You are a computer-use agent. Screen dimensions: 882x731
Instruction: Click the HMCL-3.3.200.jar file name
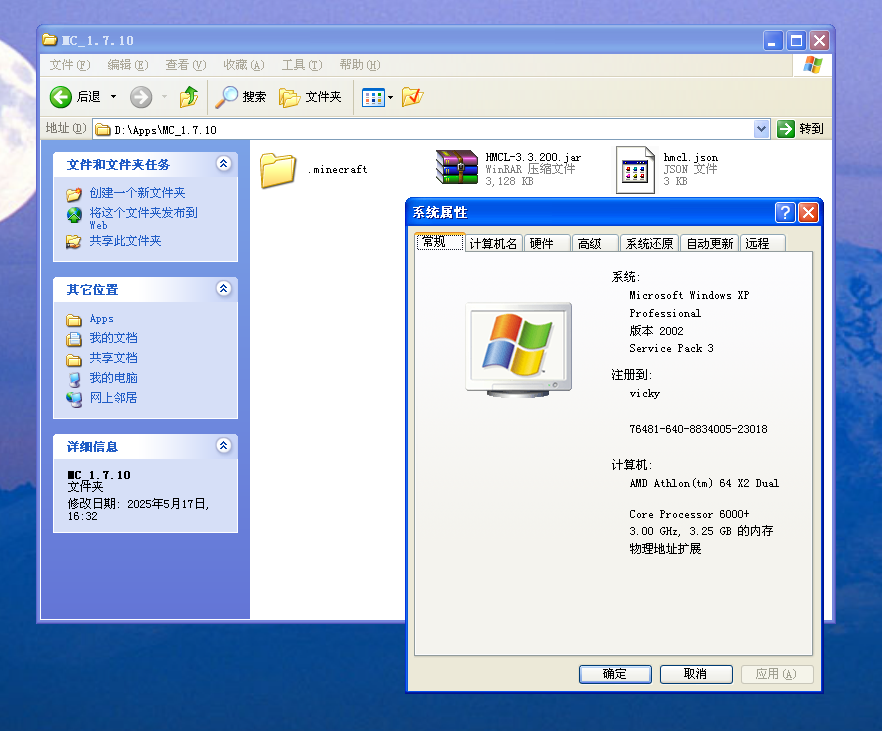[x=533, y=157]
